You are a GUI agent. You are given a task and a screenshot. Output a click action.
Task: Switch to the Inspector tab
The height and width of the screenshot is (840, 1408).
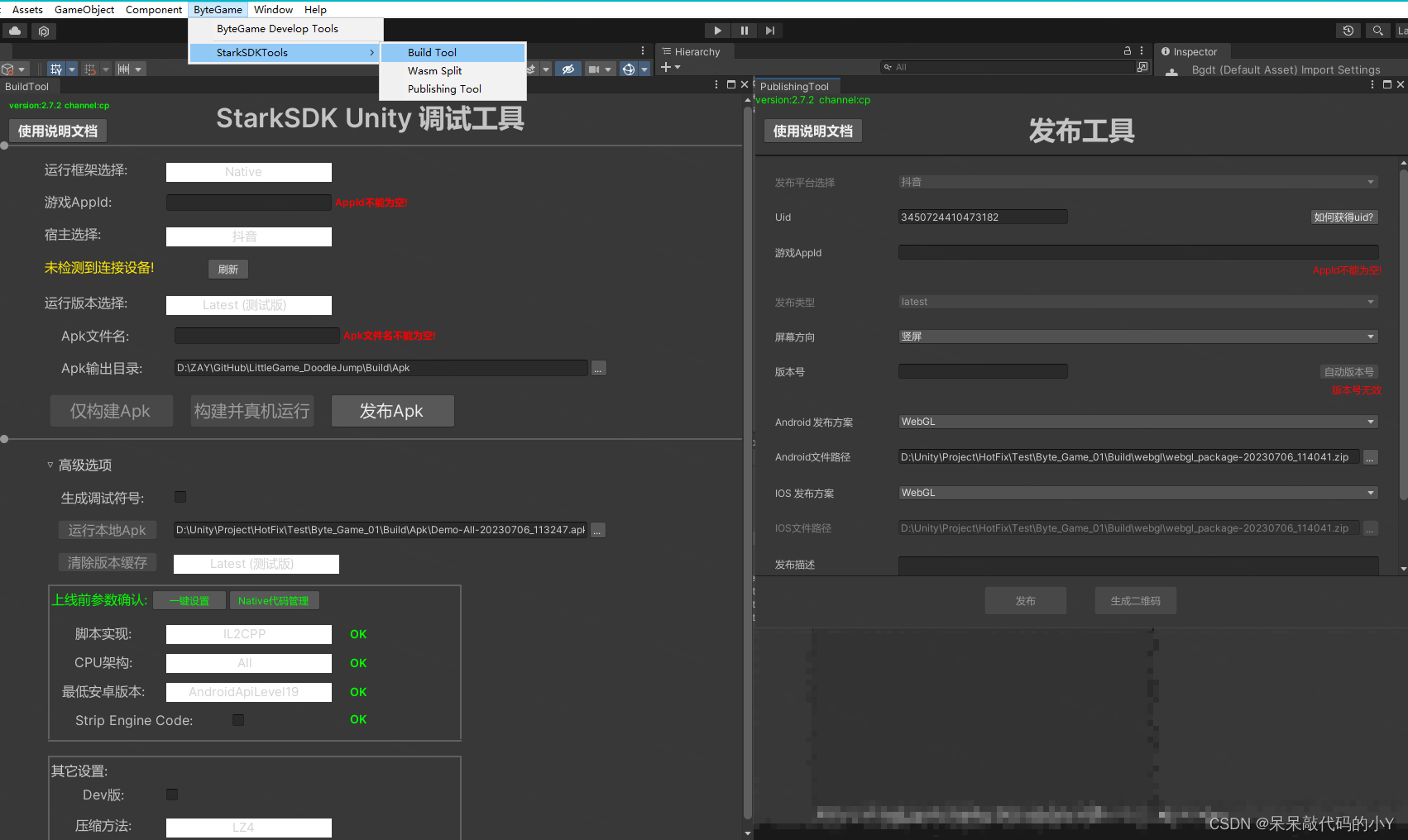tap(1190, 51)
